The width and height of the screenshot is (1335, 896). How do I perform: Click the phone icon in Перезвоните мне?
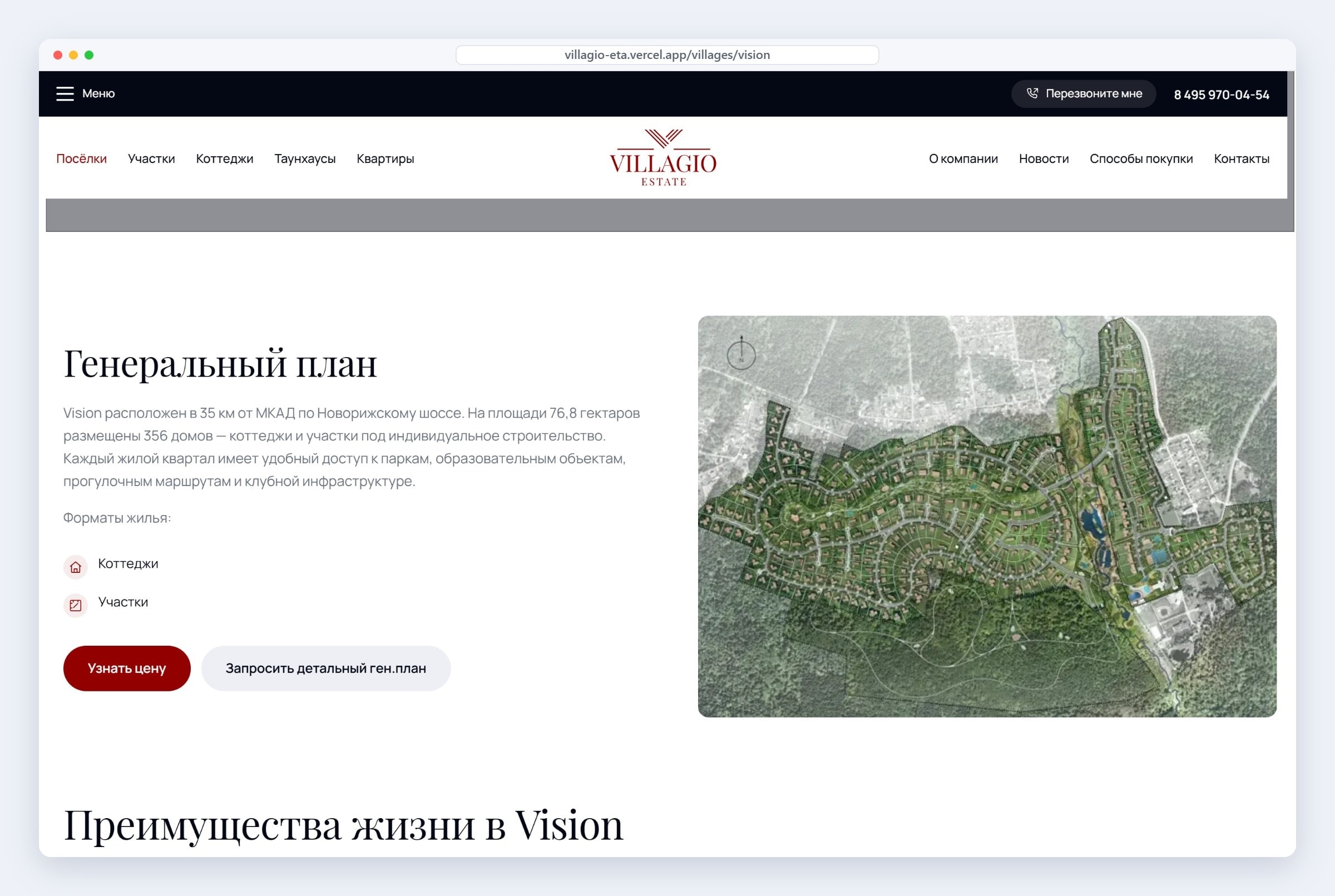1032,93
